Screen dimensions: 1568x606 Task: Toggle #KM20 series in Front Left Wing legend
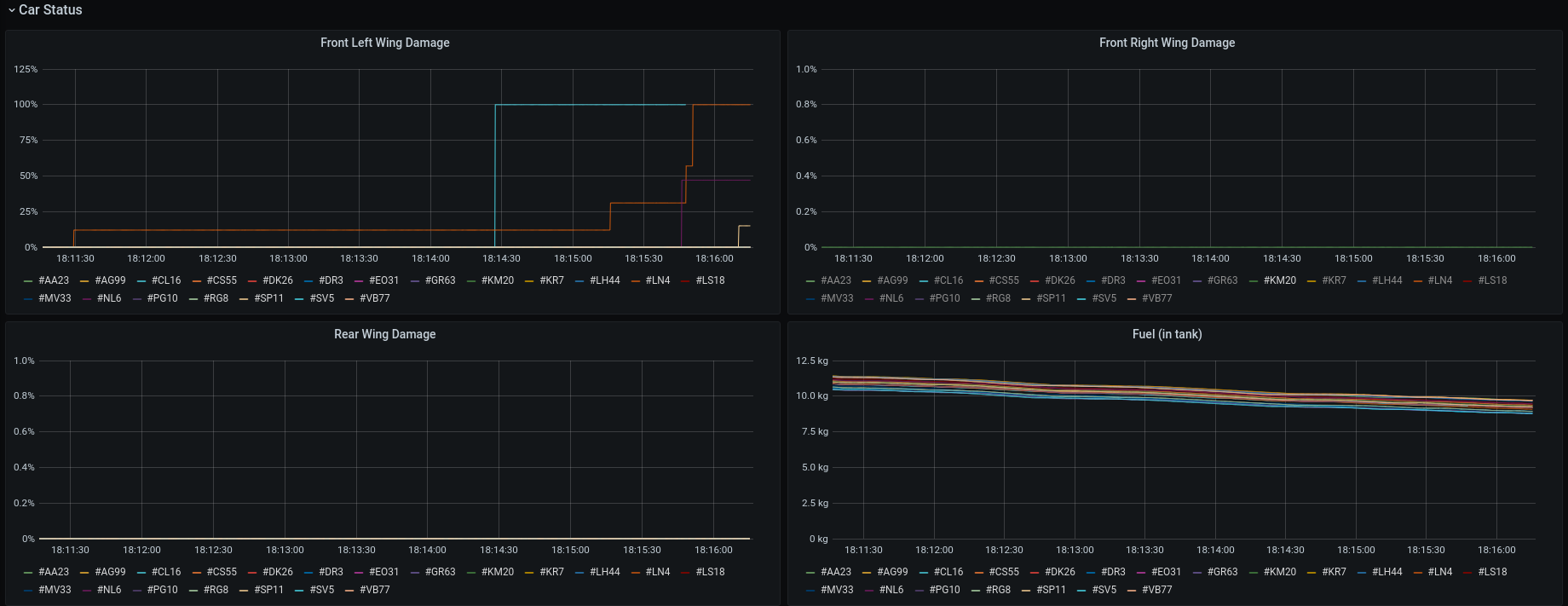(498, 280)
